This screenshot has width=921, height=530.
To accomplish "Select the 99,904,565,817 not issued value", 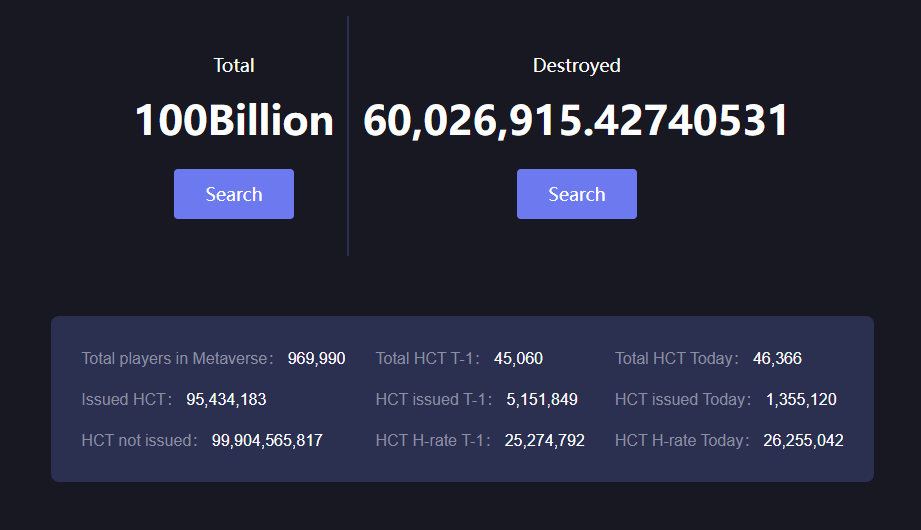I will (267, 441).
